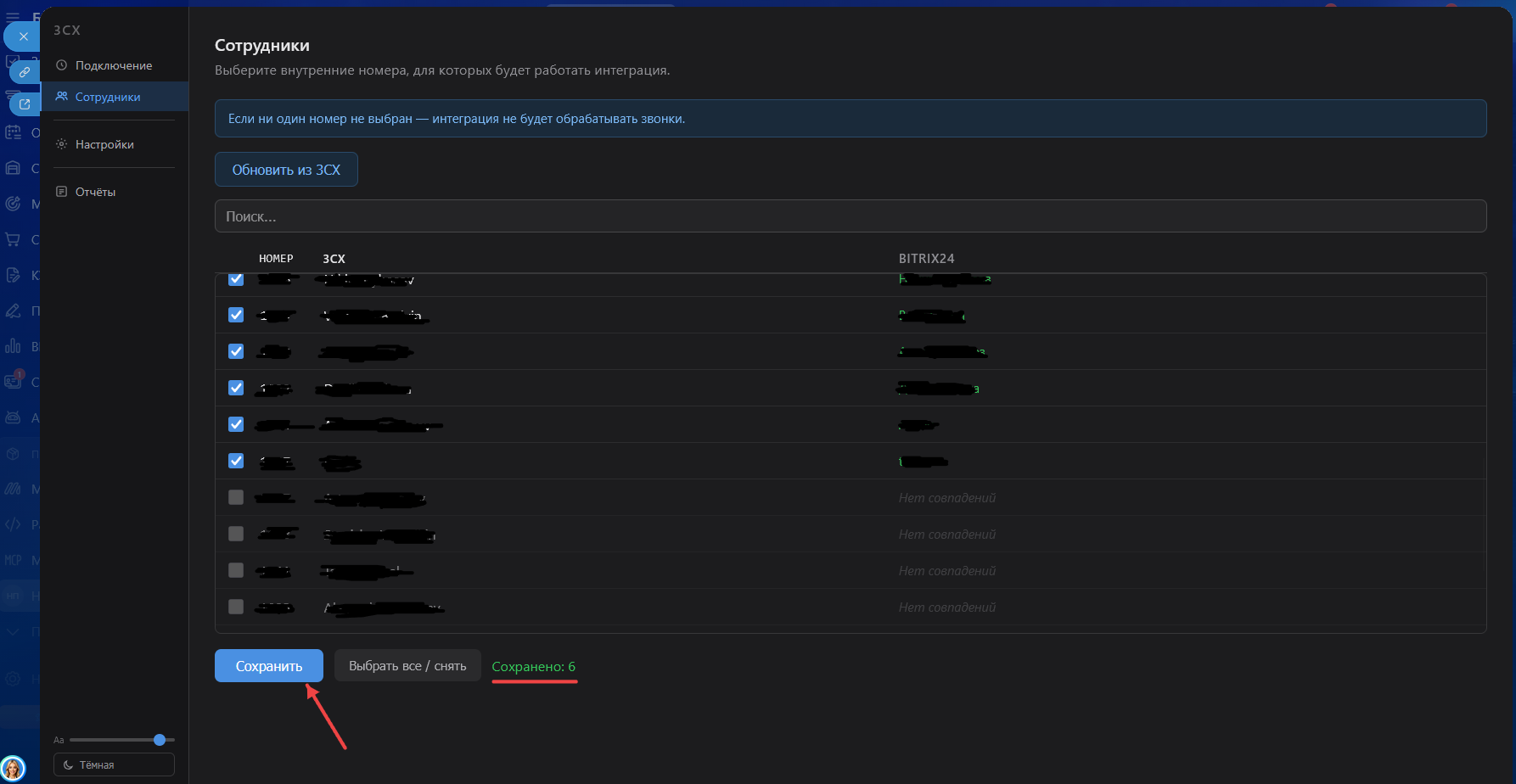The width and height of the screenshot is (1516, 784).
Task: Expand the chevron-down item in left sidebar
Action: pos(13,631)
